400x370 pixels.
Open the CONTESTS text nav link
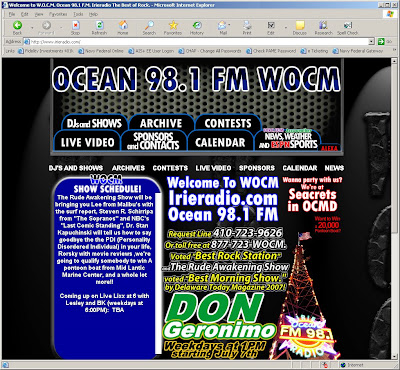click(170, 168)
